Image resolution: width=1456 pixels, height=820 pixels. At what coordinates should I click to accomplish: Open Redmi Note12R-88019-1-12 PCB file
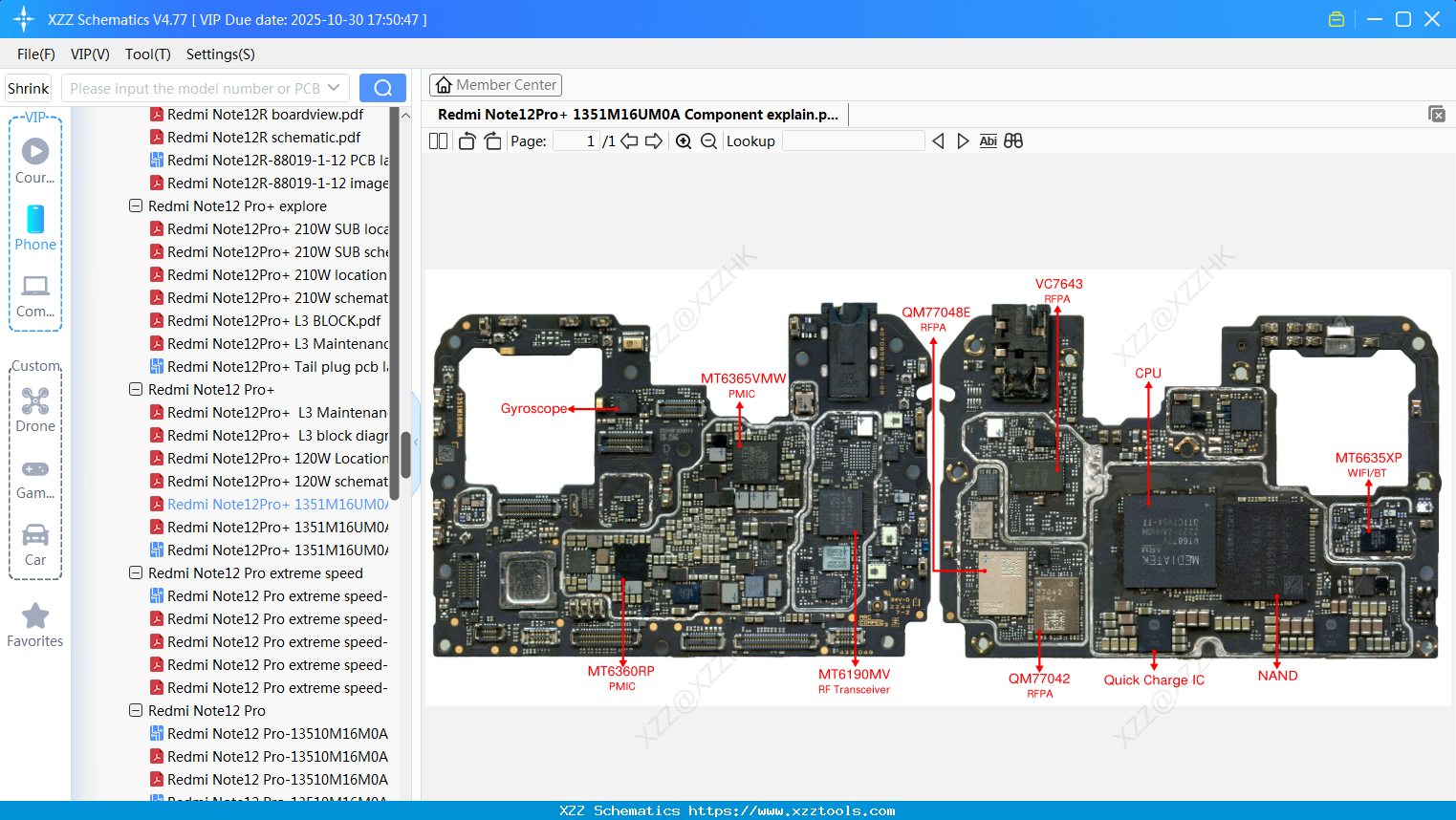pos(269,160)
